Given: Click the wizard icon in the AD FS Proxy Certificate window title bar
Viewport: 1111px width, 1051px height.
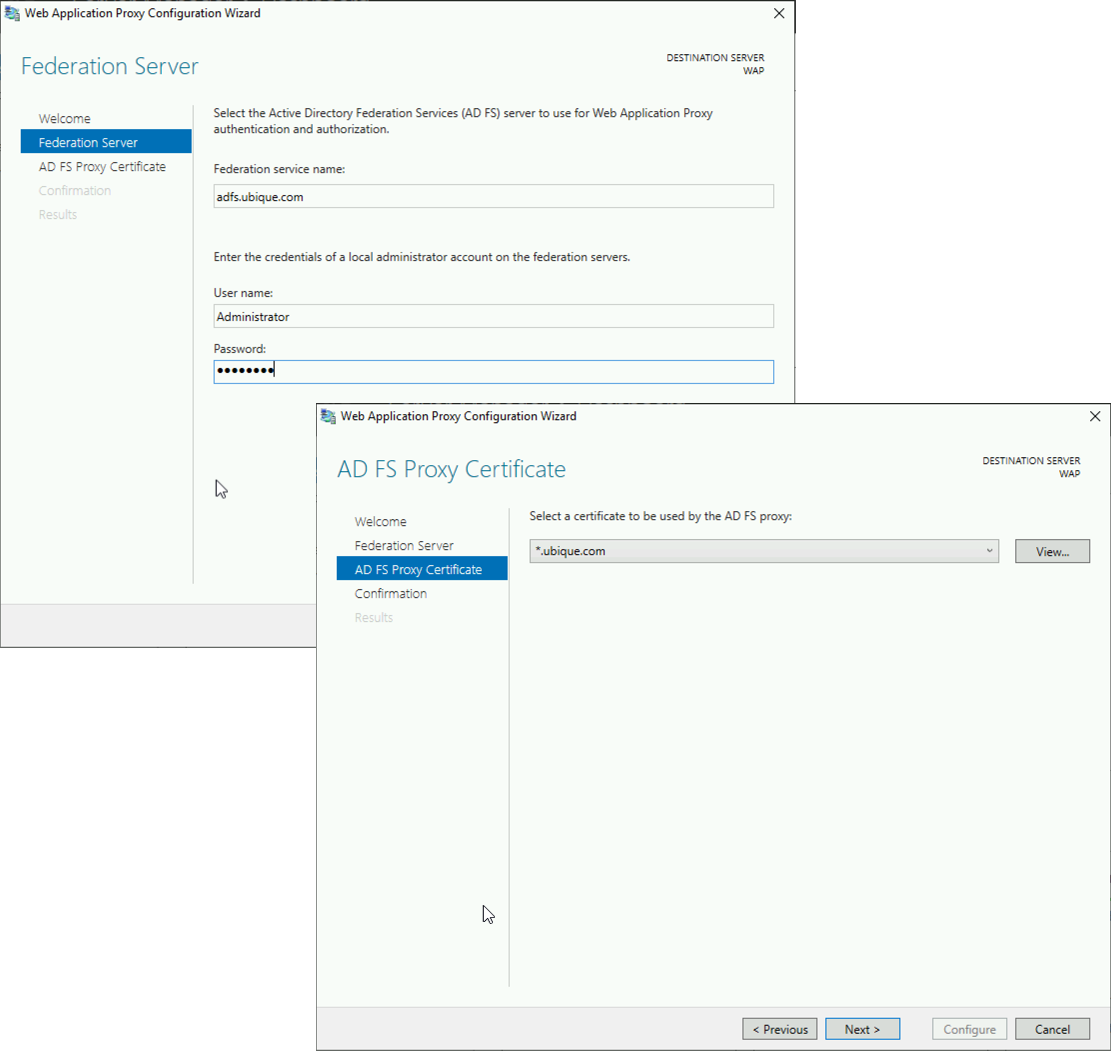Looking at the screenshot, I should pyautogui.click(x=328, y=417).
